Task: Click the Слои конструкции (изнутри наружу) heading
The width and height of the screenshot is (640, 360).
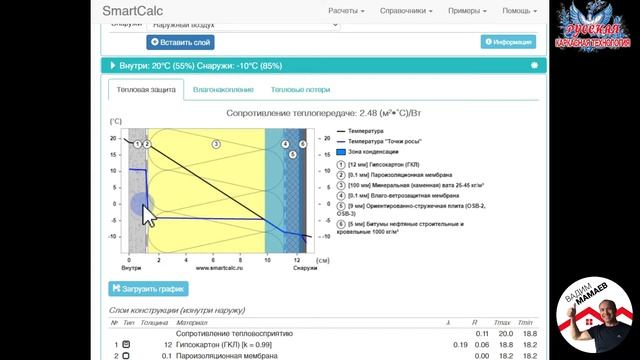Action: (x=177, y=310)
